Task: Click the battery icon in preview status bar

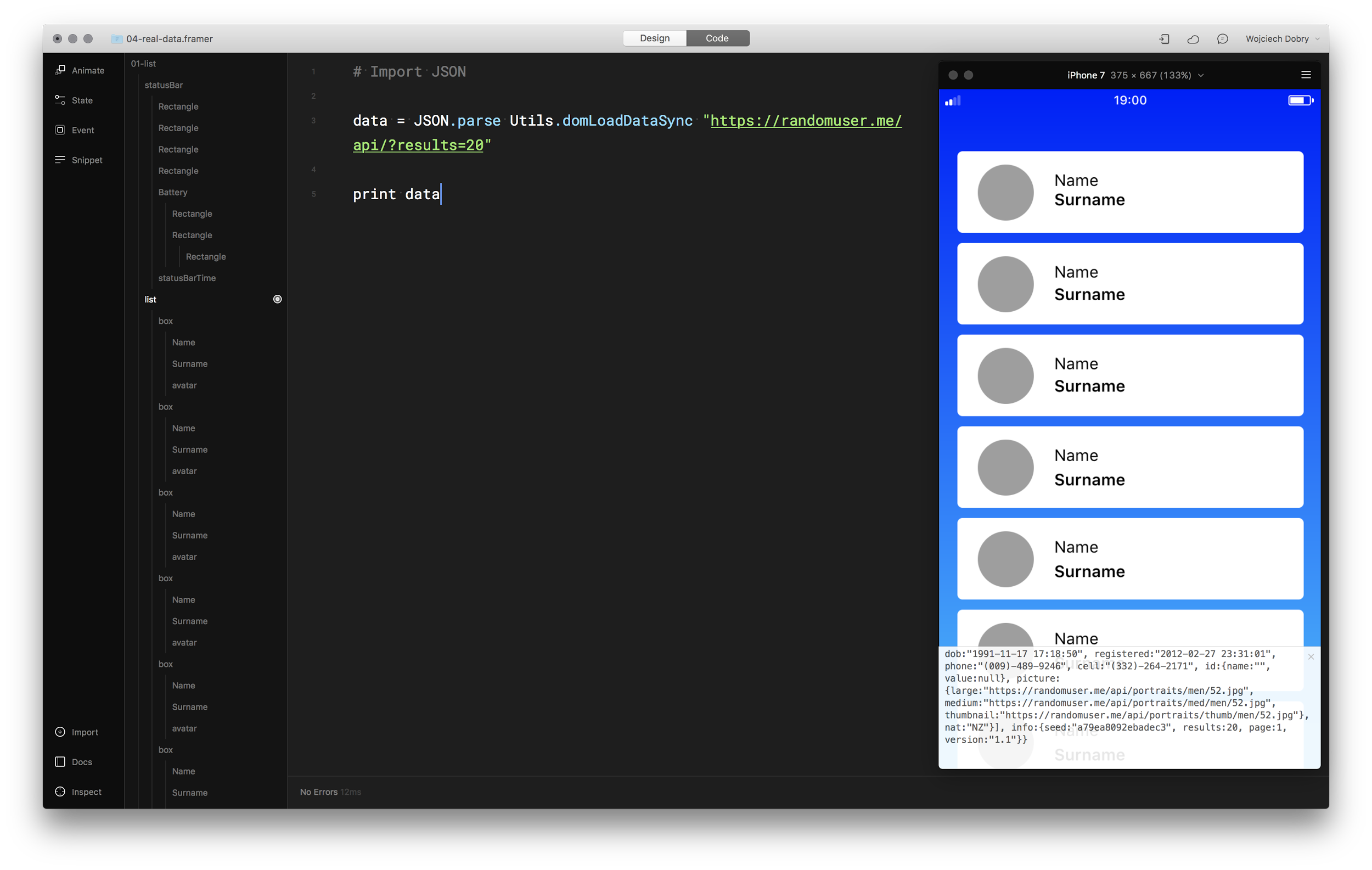Action: click(x=1301, y=100)
